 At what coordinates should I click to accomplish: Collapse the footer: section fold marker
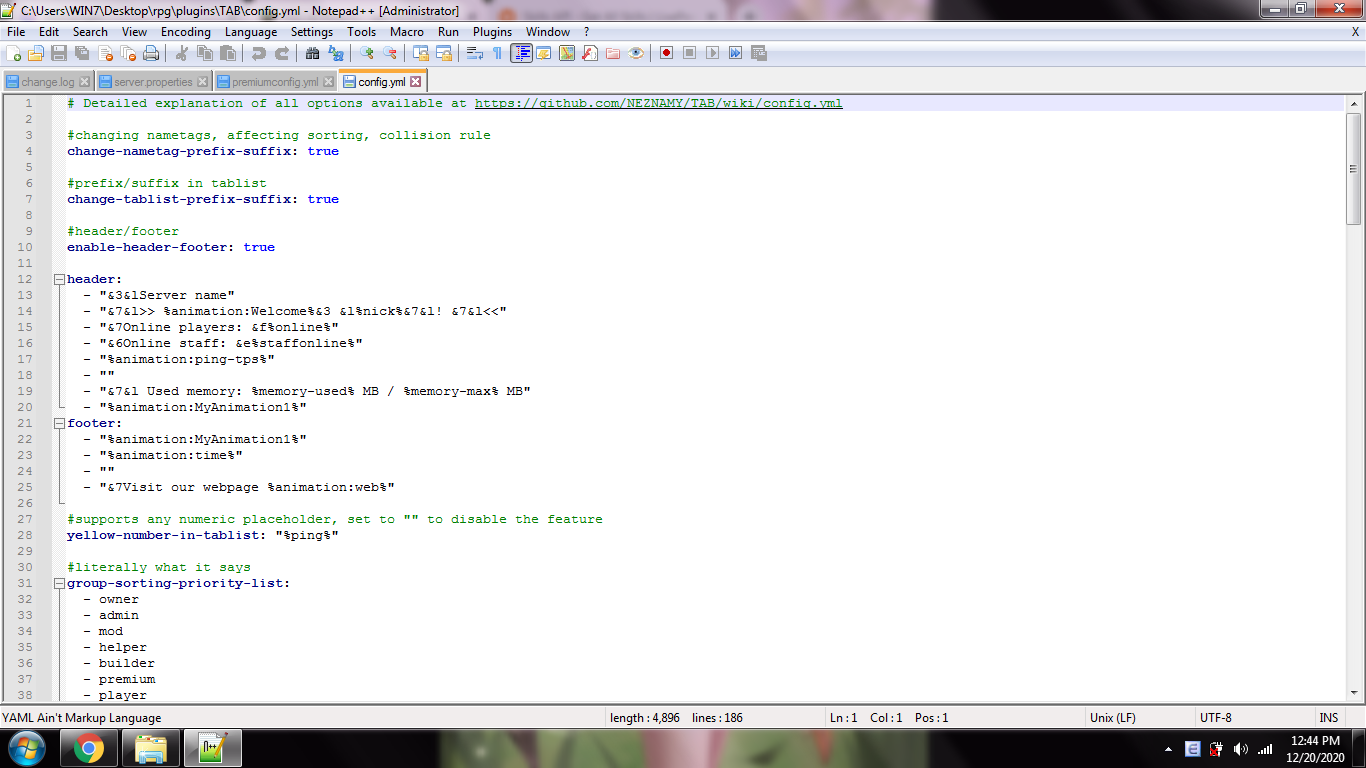pyautogui.click(x=59, y=424)
